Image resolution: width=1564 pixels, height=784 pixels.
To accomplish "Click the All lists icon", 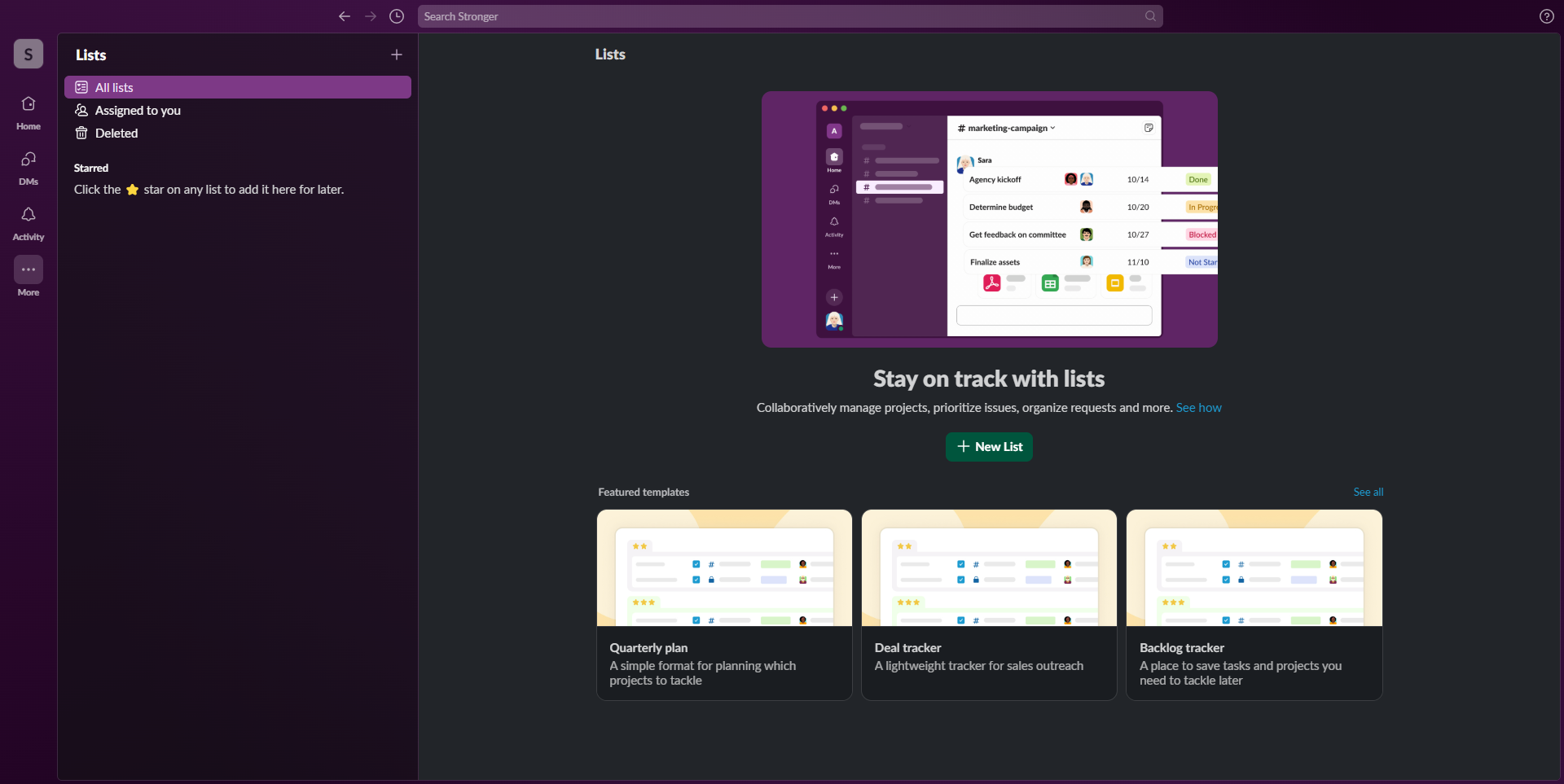I will (x=81, y=87).
